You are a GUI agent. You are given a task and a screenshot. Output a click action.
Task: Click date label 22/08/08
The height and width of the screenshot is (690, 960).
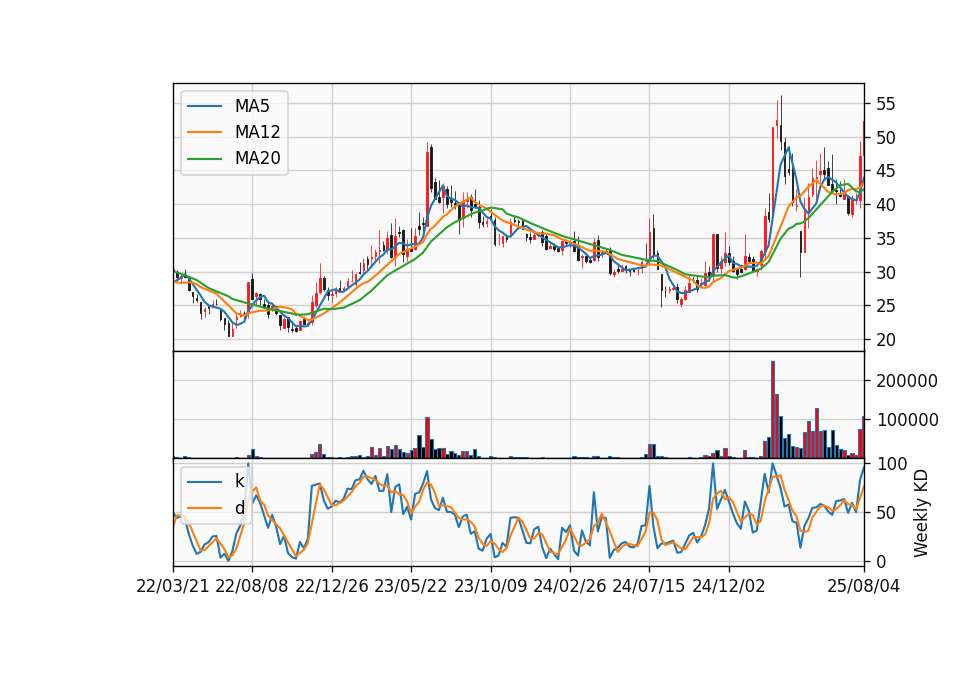pos(252,586)
